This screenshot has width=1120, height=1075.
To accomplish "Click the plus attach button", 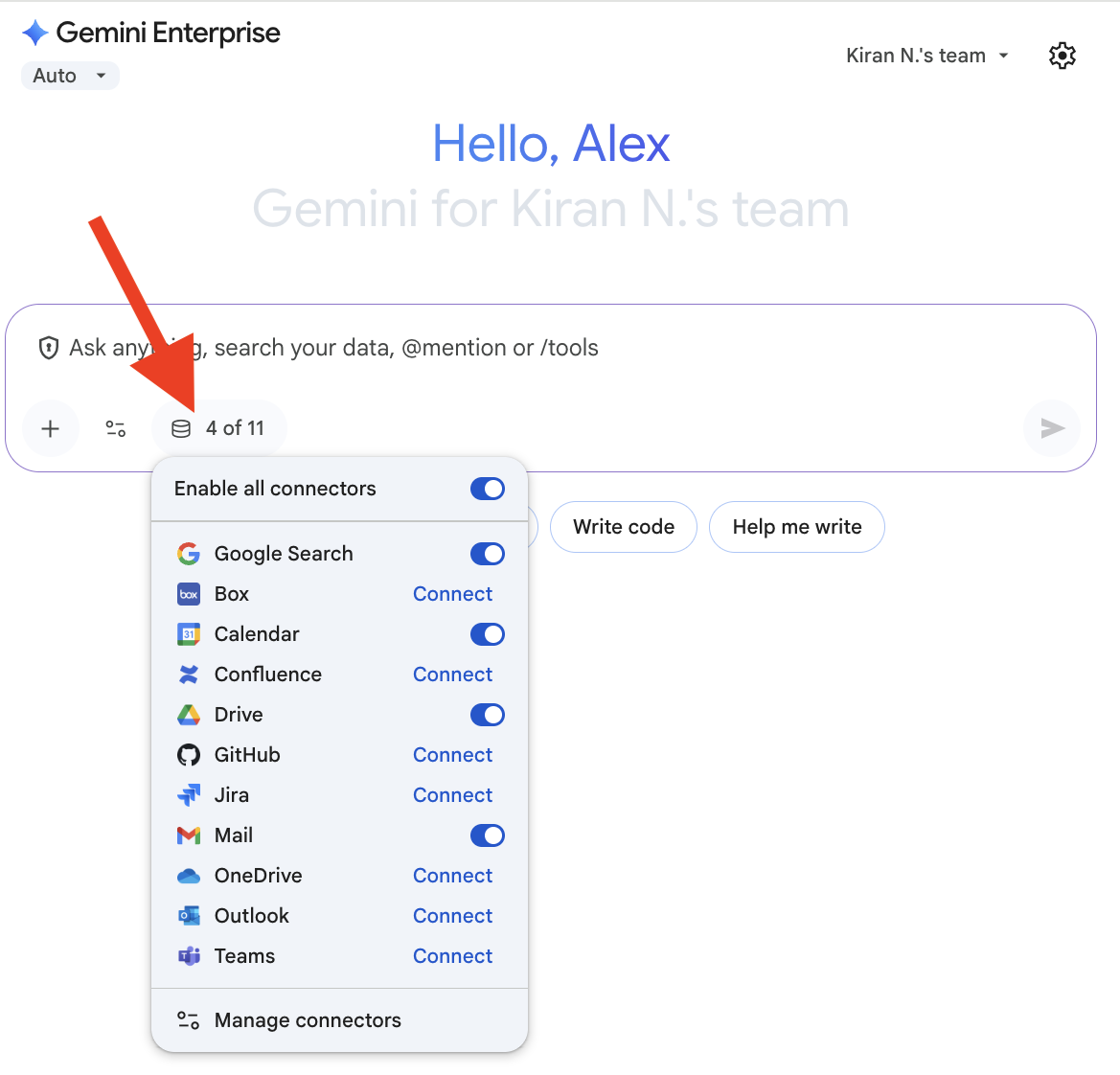I will [51, 428].
